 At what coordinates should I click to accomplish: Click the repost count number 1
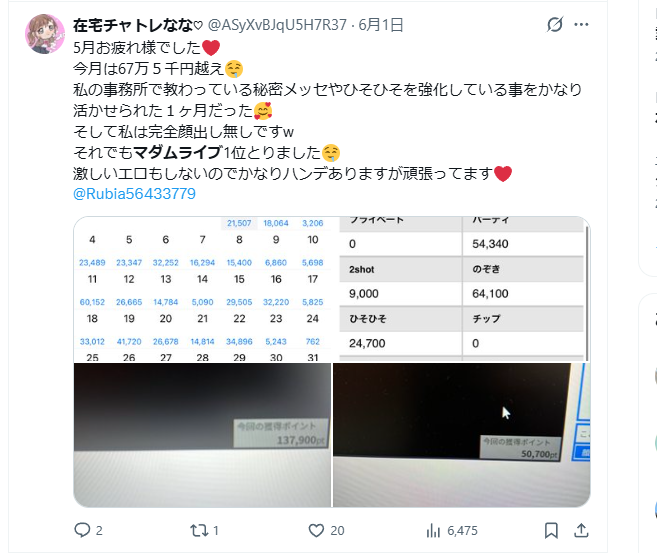click(216, 531)
